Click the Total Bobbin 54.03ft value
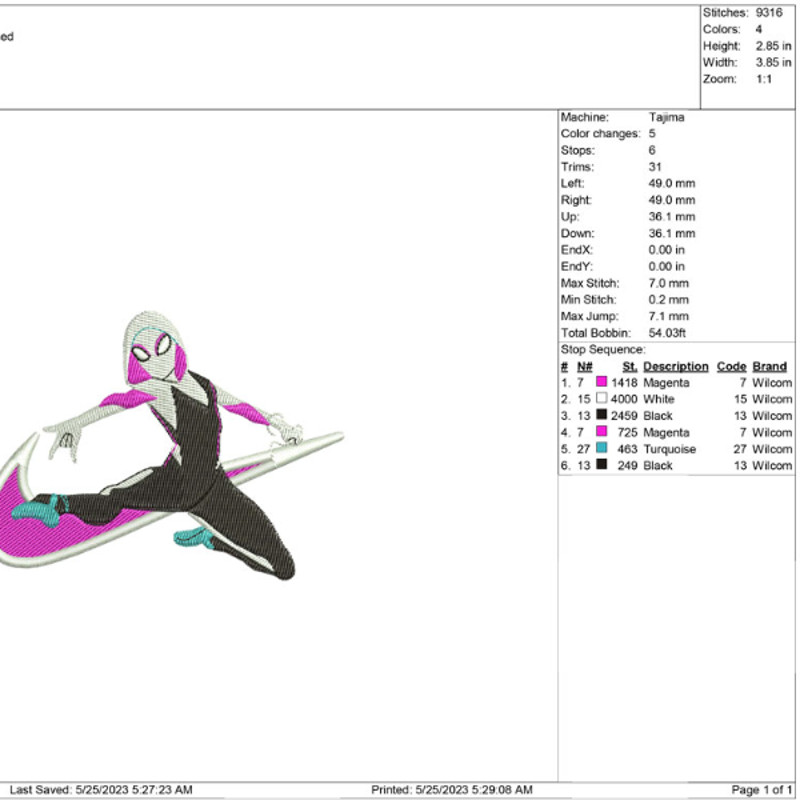 (x=667, y=333)
